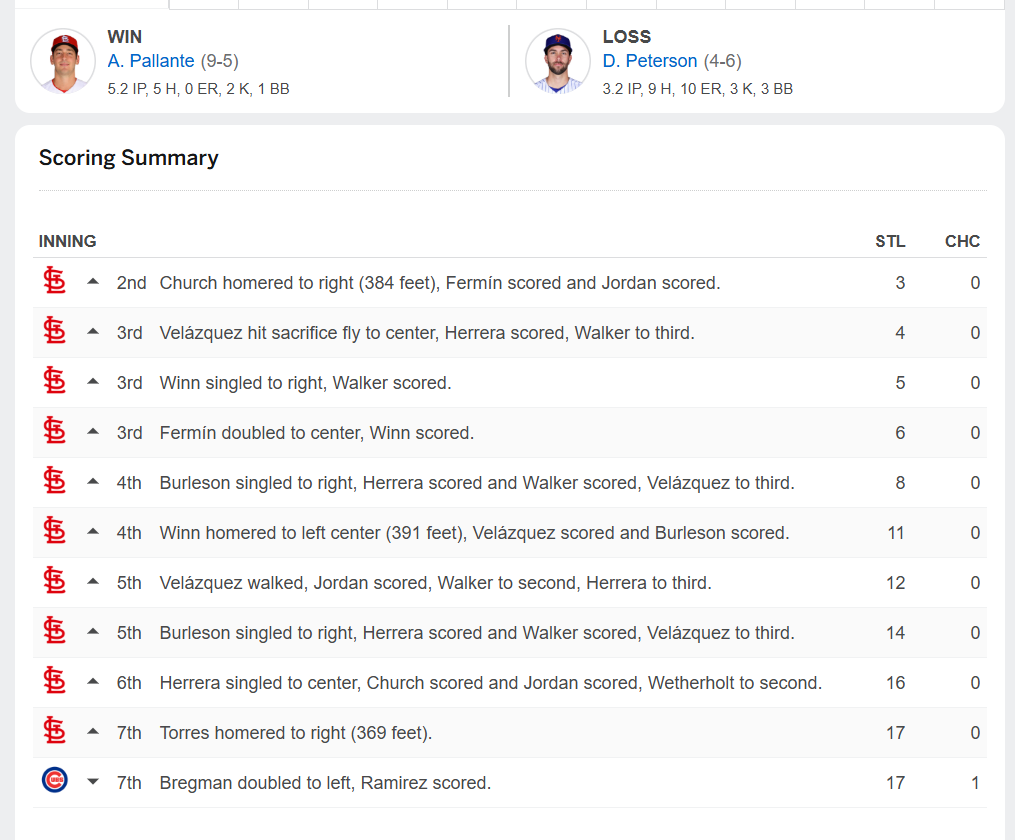Click the top-of-inning arrow for the 2nd inning
1015x840 pixels.
(x=93, y=282)
